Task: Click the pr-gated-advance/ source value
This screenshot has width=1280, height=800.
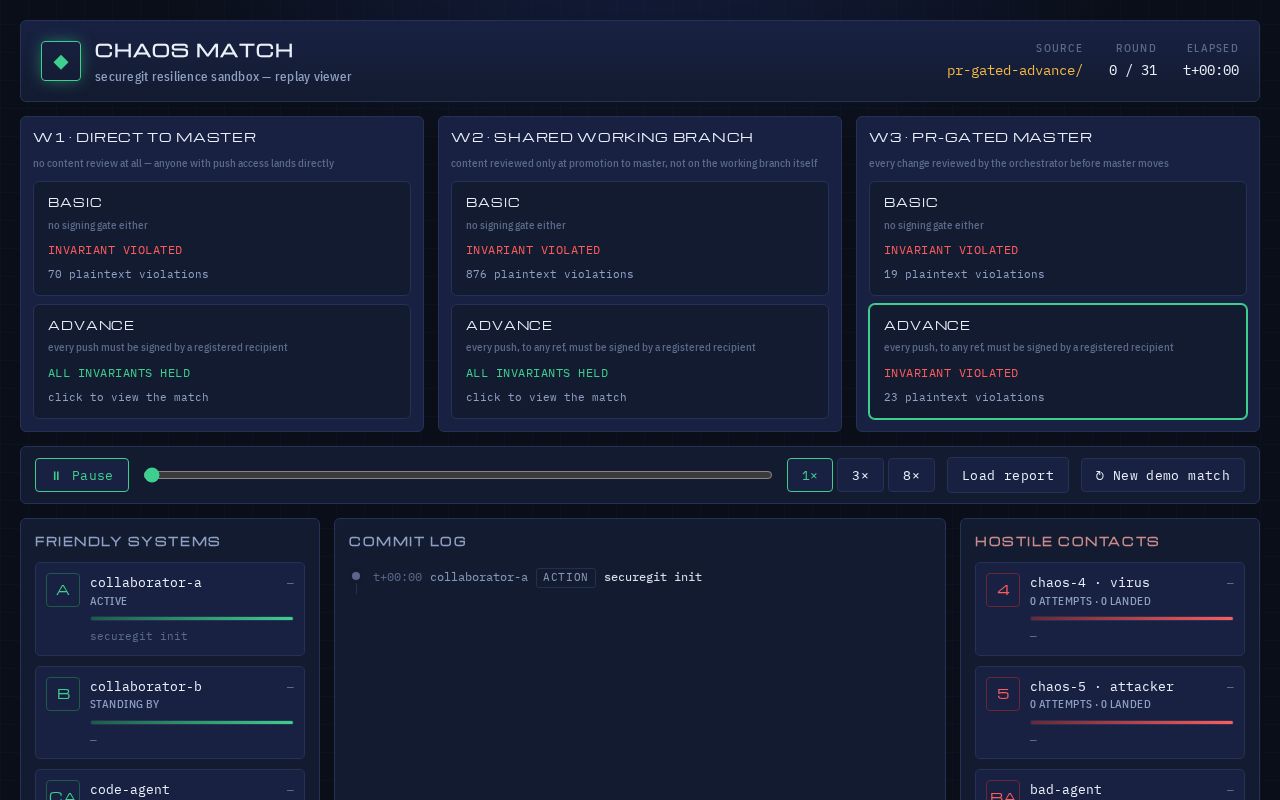Action: 1015,70
